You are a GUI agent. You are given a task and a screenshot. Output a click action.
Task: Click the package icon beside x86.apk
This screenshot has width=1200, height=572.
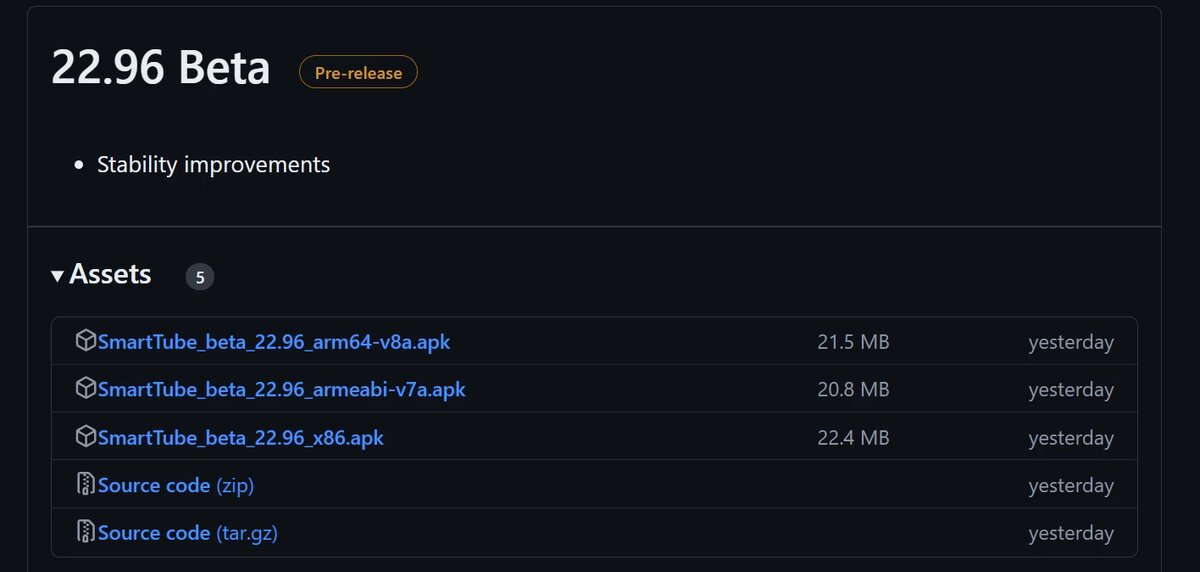coord(86,437)
